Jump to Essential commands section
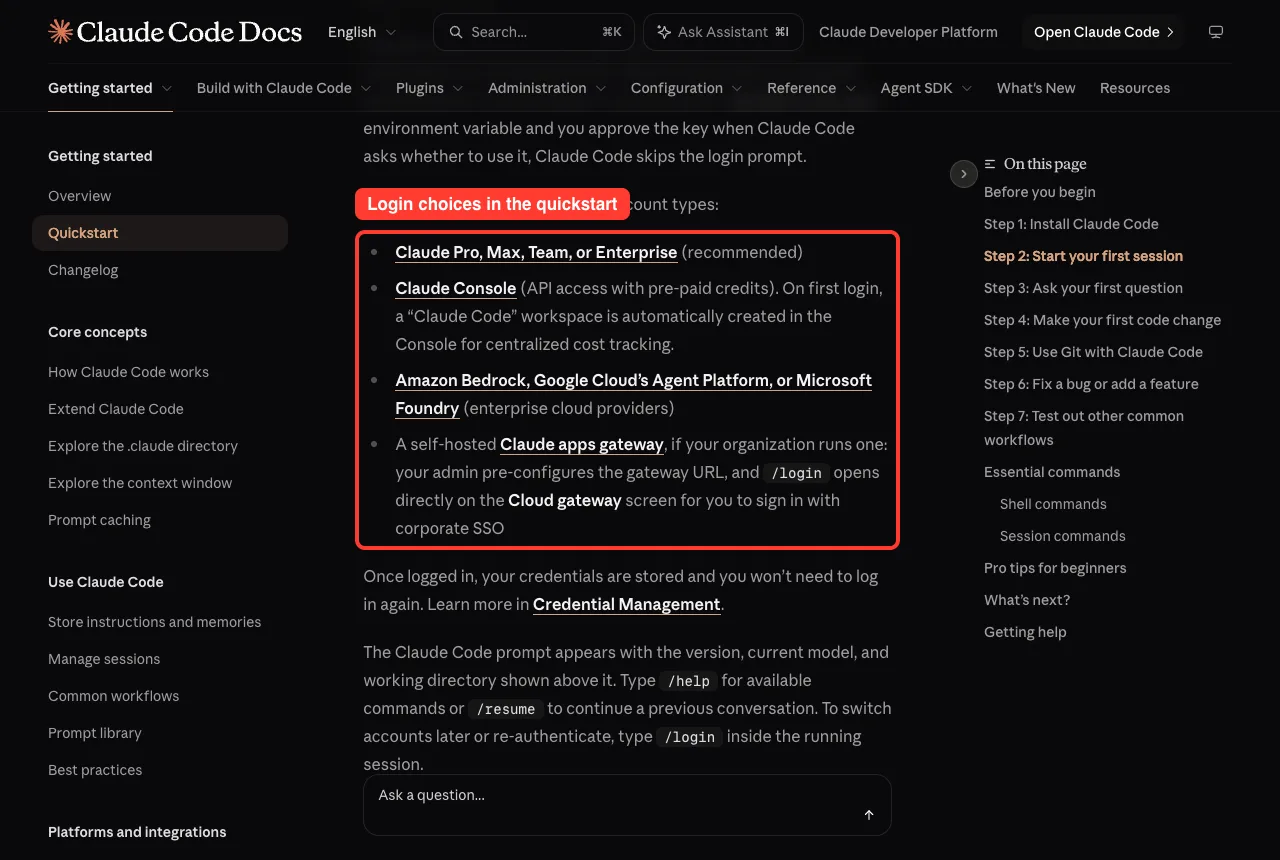Viewport: 1280px width, 860px height. pyautogui.click(x=1052, y=472)
